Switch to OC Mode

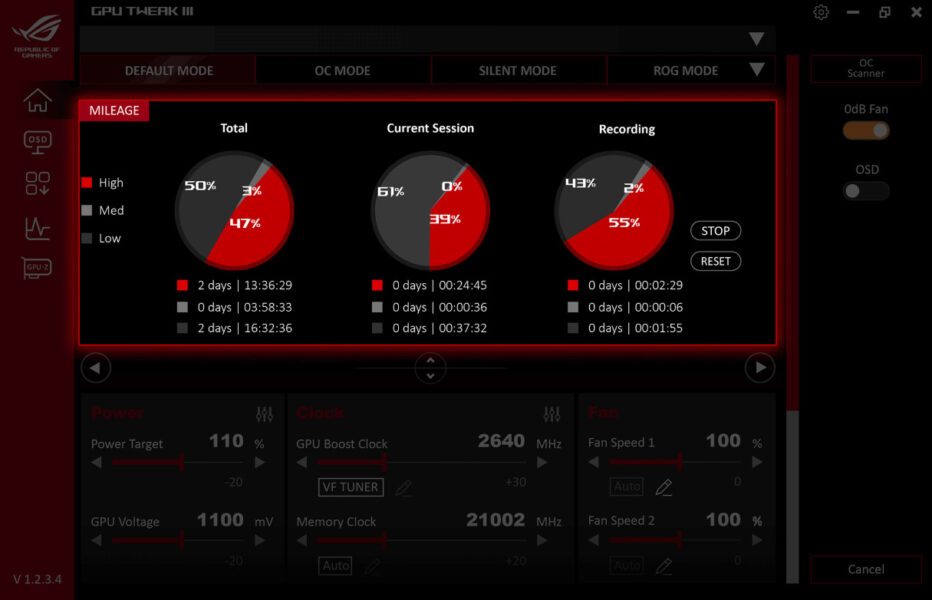pyautogui.click(x=342, y=70)
